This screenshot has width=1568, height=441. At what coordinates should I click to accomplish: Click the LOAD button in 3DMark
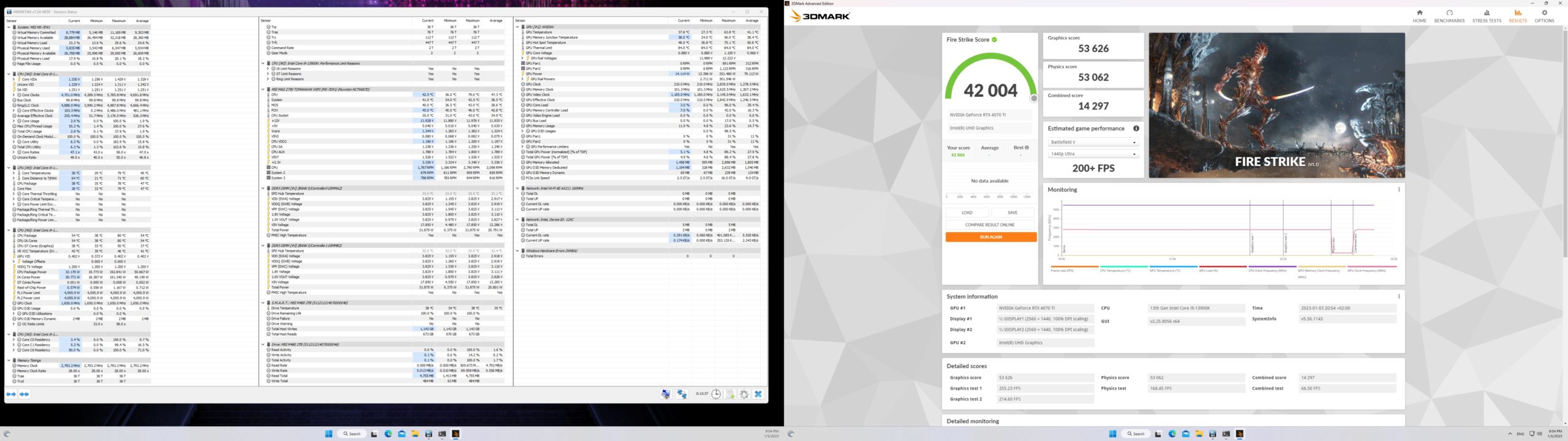click(x=967, y=213)
